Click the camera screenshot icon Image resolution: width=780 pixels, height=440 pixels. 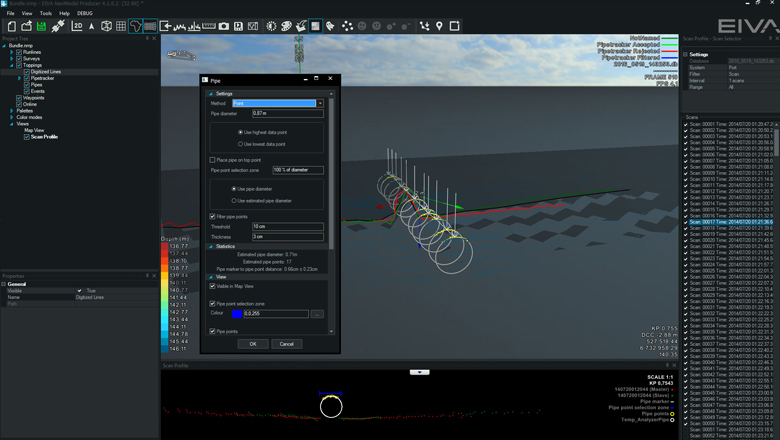coord(224,26)
